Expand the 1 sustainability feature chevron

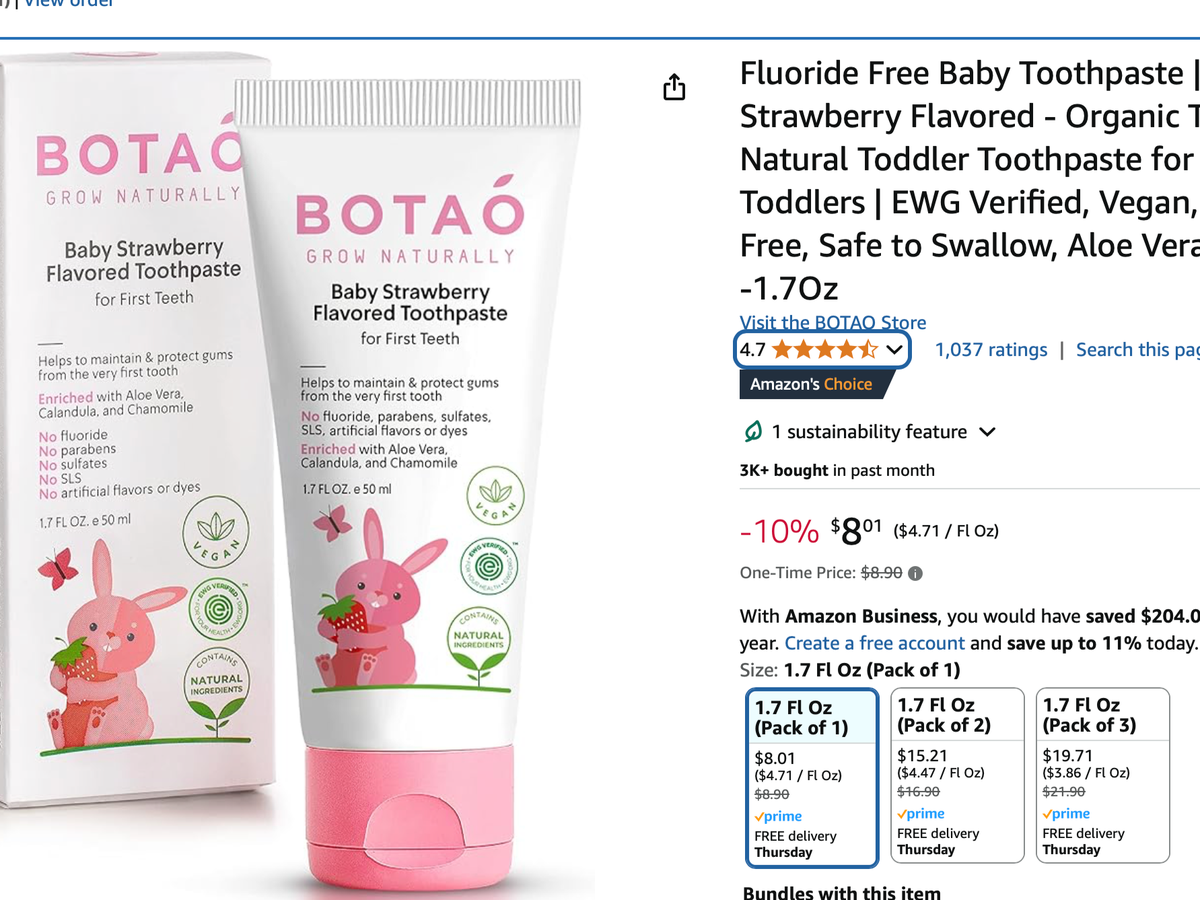987,432
